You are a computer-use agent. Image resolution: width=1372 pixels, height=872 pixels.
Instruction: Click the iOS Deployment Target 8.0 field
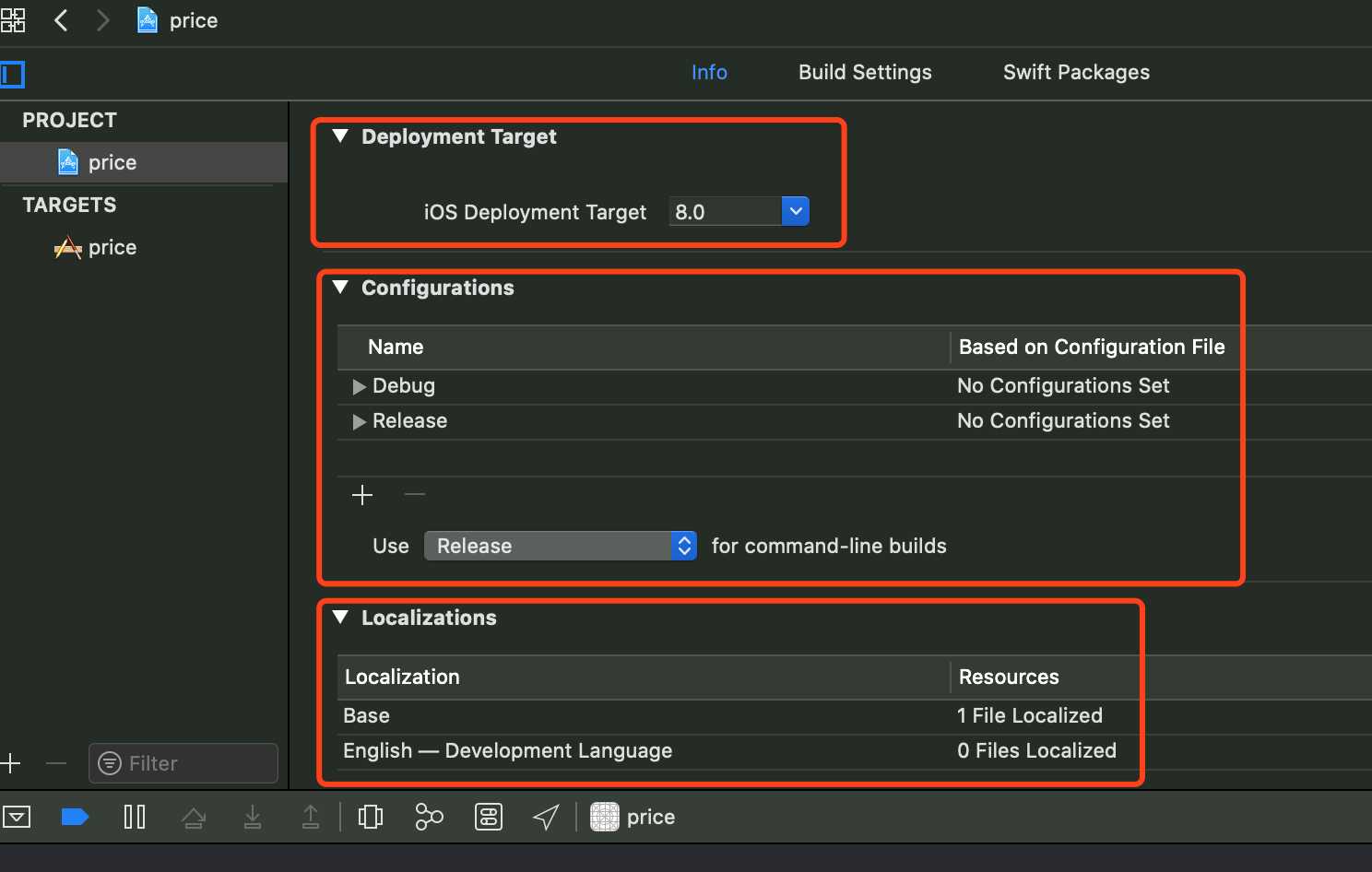(x=726, y=211)
